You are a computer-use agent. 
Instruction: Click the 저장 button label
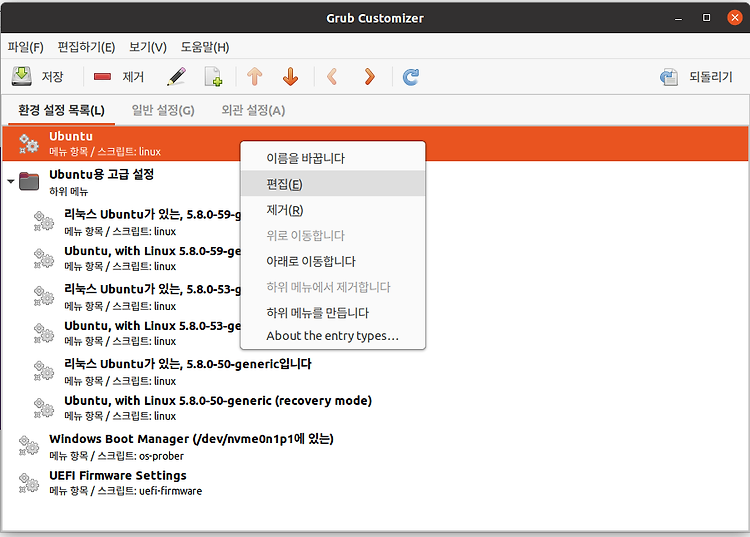(x=52, y=77)
